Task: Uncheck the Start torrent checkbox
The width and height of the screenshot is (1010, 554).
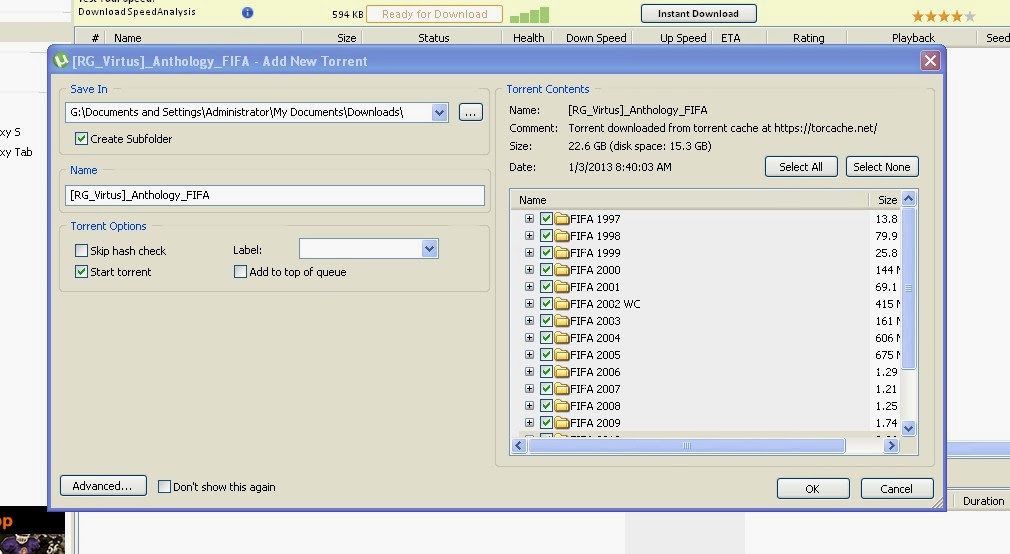Action: (x=81, y=272)
